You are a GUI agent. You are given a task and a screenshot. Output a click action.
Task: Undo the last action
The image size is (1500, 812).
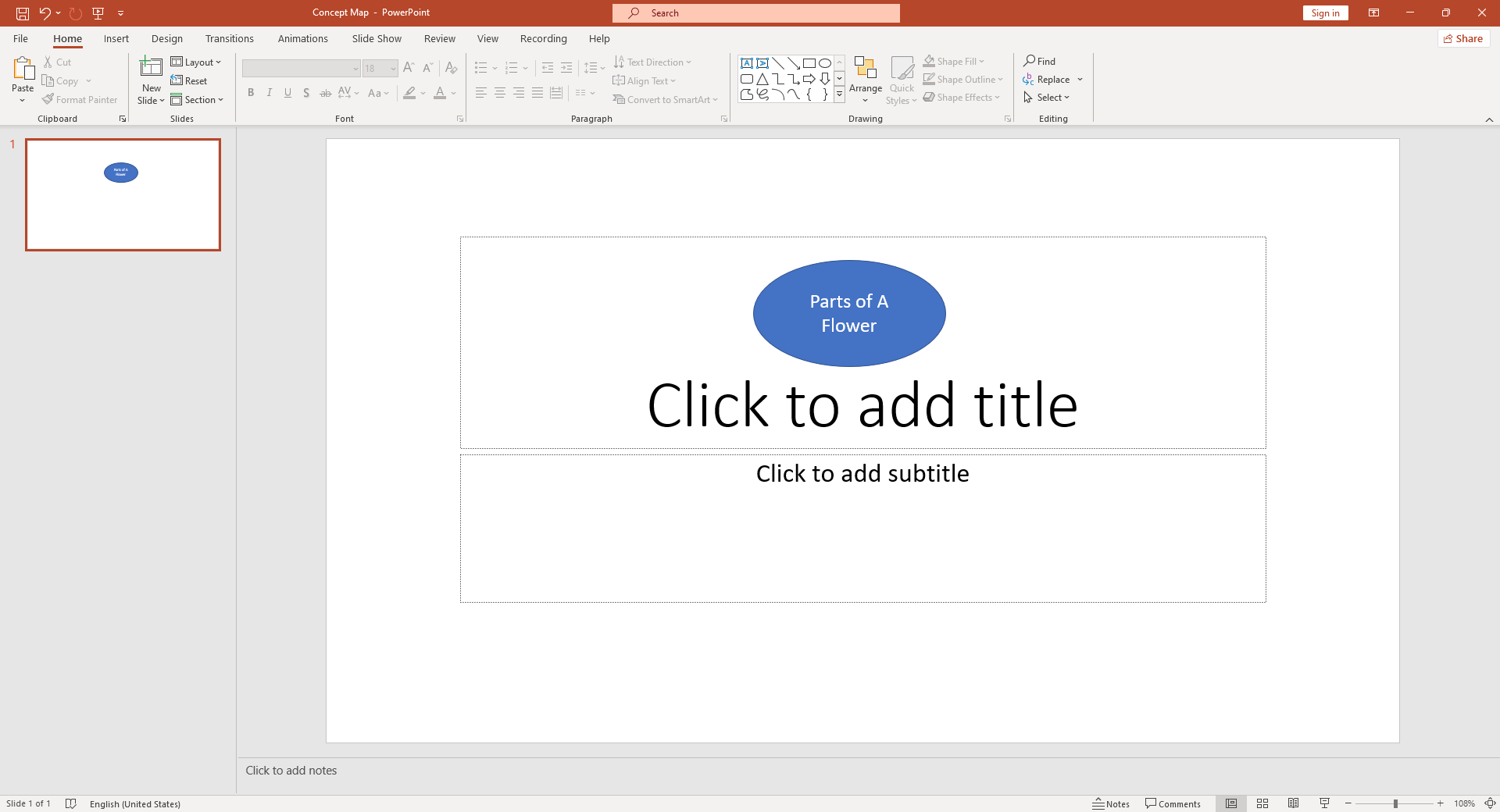click(45, 13)
